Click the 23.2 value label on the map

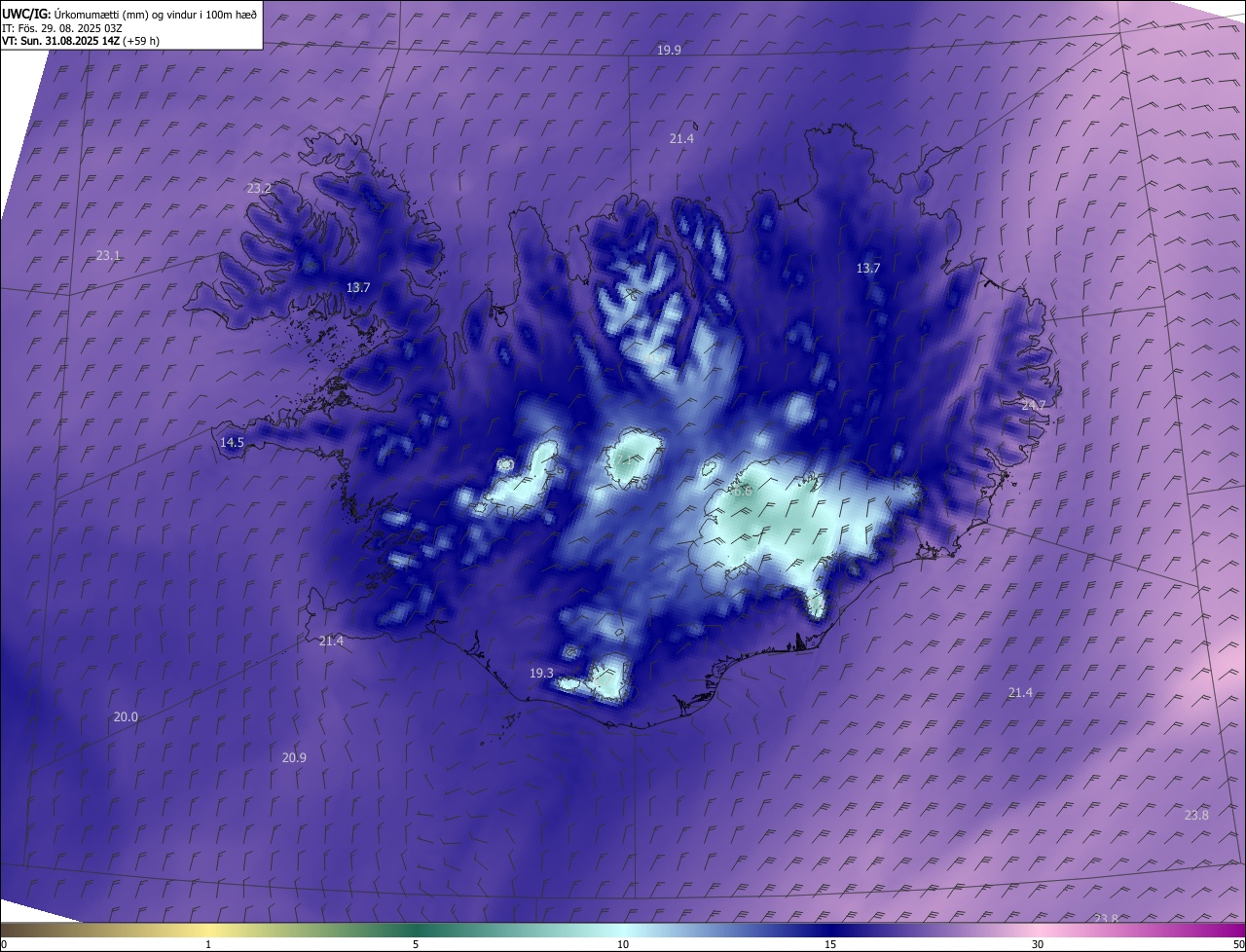click(x=259, y=188)
